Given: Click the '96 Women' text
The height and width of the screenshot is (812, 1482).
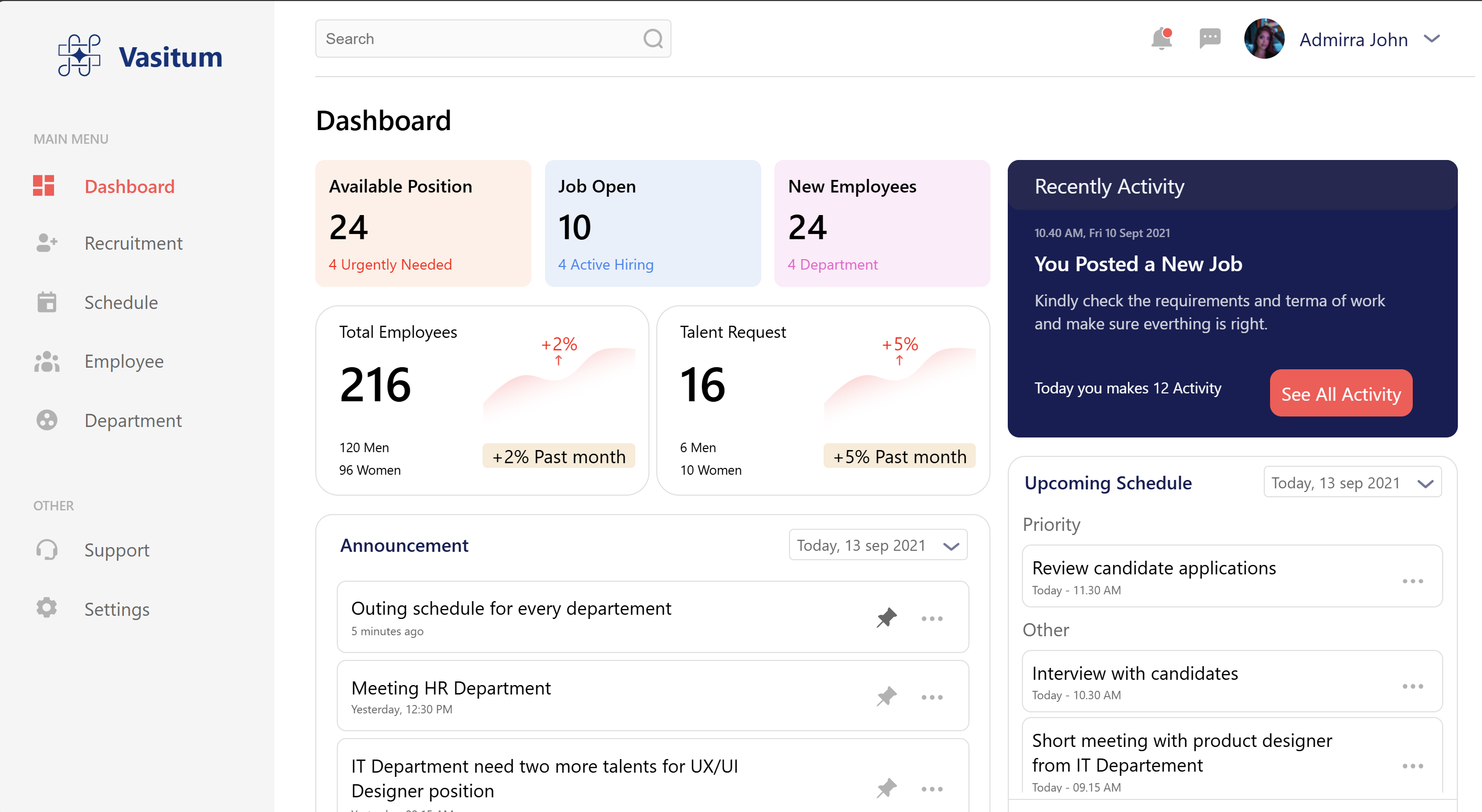Looking at the screenshot, I should [x=369, y=471].
